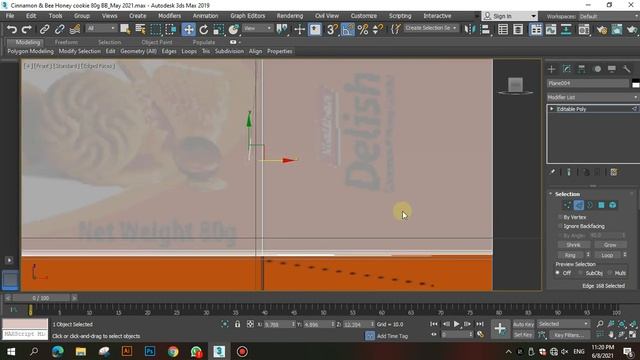This screenshot has width=640, height=360.
Task: Click the Align tool icon
Action: tap(485, 29)
